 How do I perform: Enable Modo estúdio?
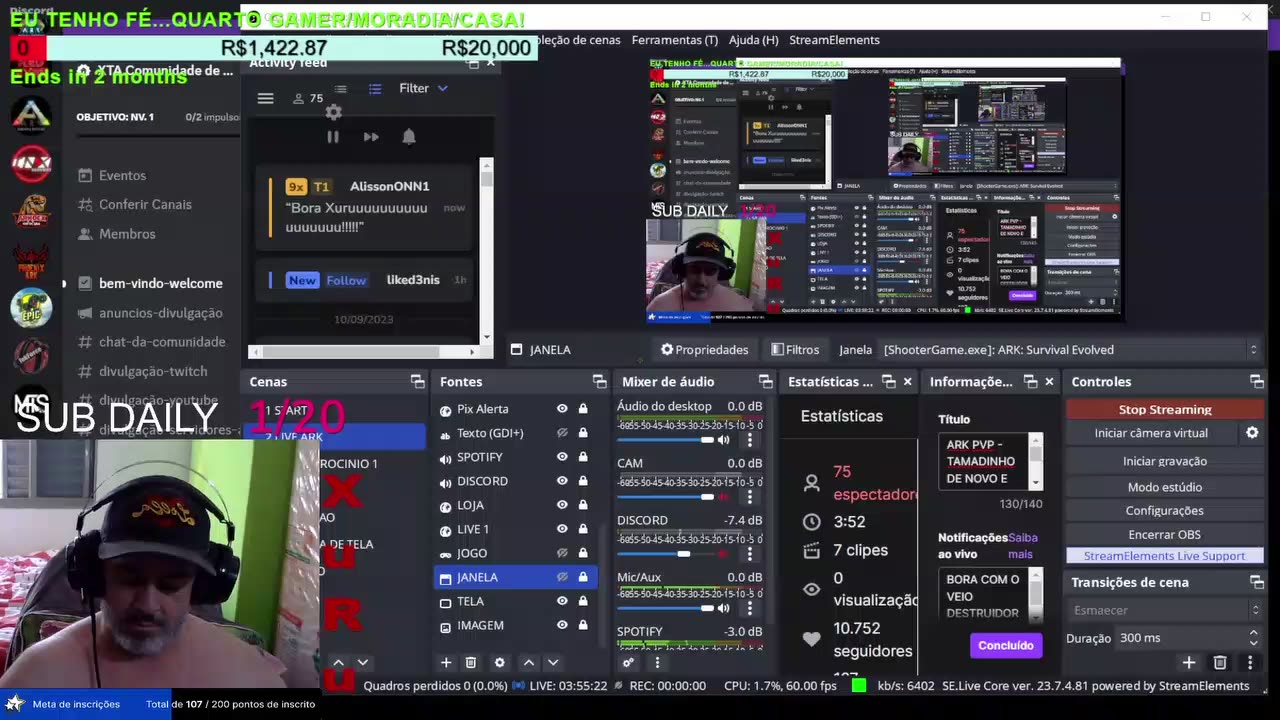[x=1165, y=487]
